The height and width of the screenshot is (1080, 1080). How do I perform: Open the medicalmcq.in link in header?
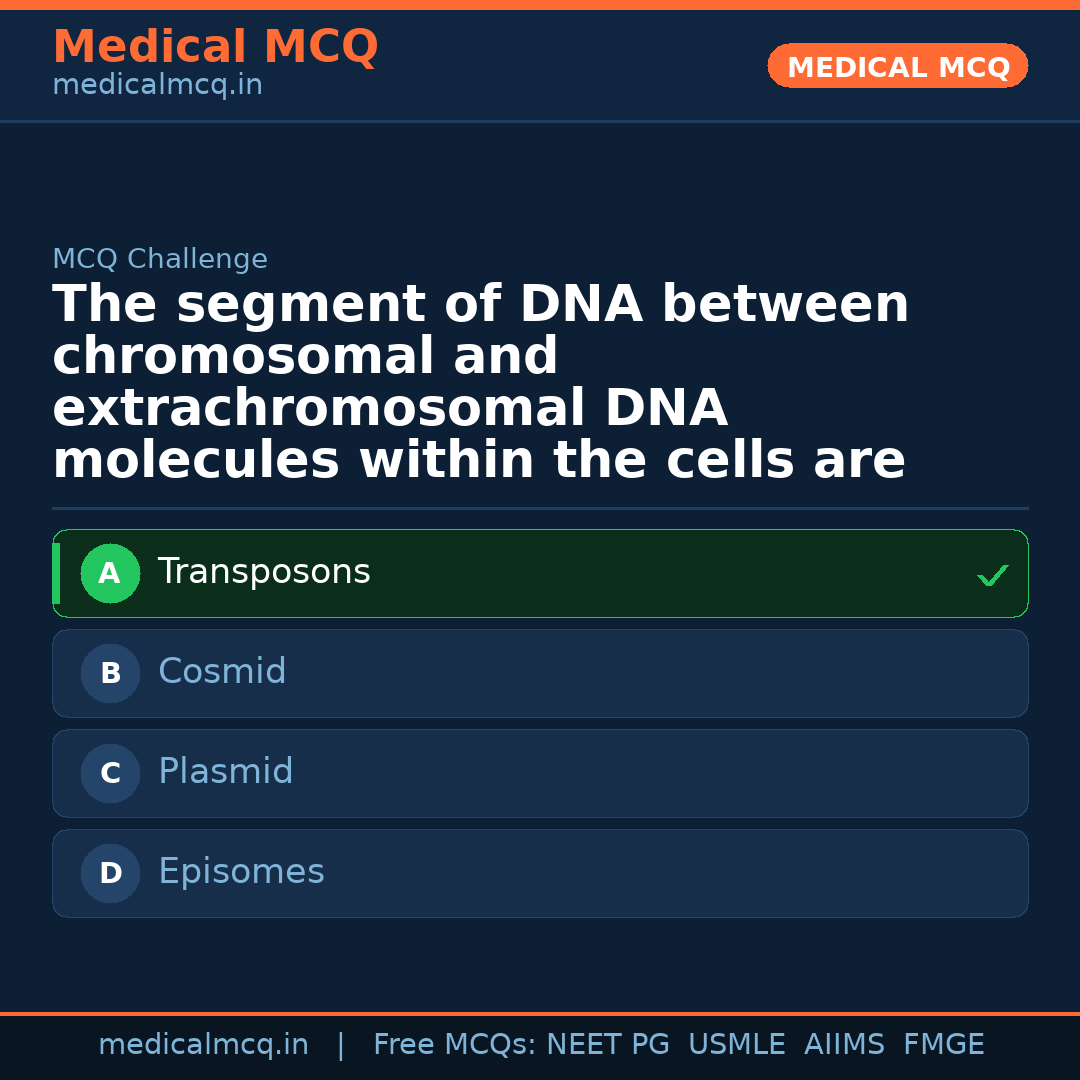(157, 86)
